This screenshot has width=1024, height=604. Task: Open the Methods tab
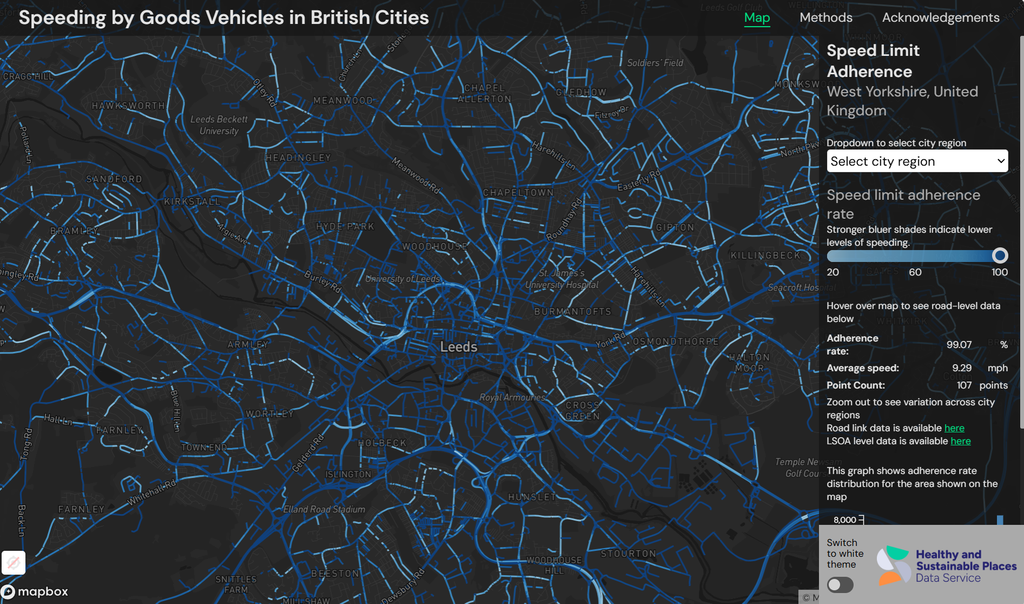(x=825, y=18)
